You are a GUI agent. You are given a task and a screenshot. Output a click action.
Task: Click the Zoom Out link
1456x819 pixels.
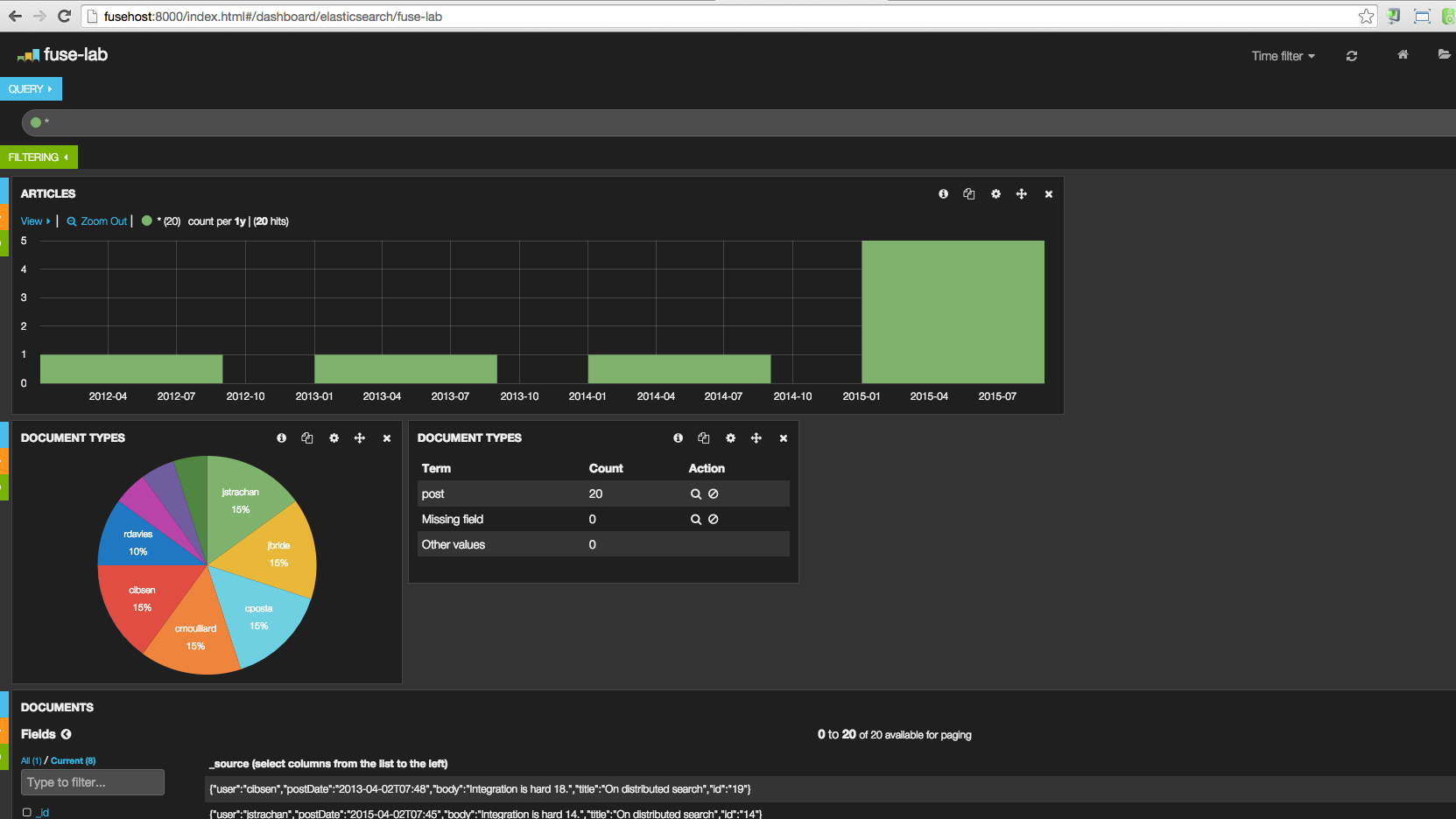97,221
